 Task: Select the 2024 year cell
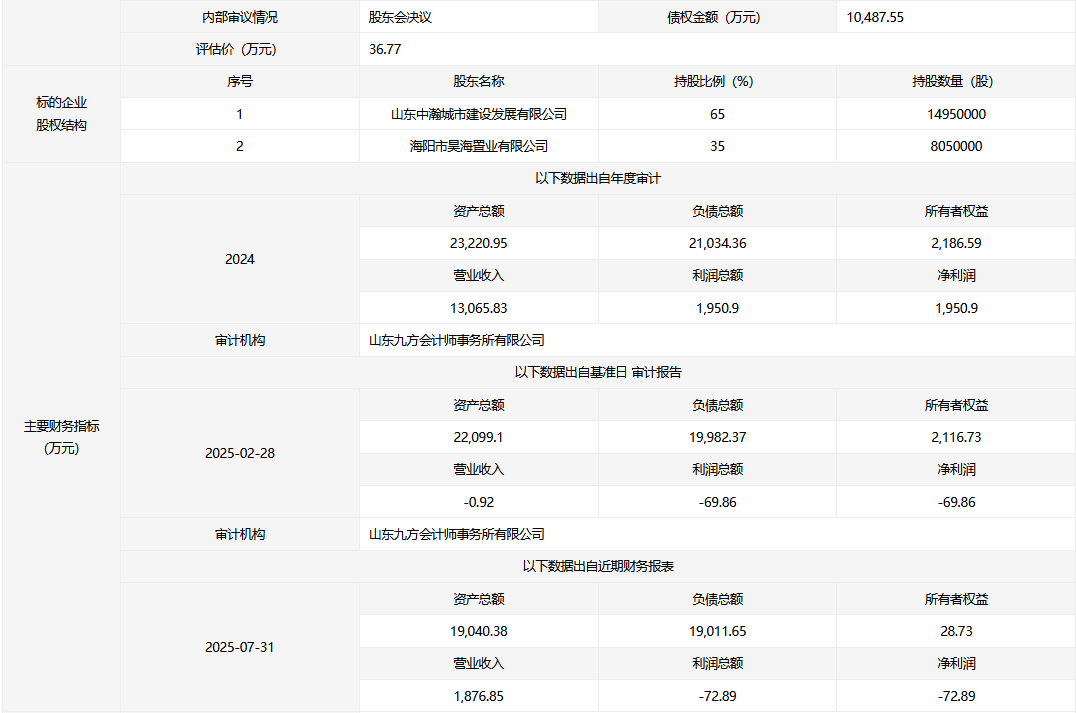pos(239,259)
